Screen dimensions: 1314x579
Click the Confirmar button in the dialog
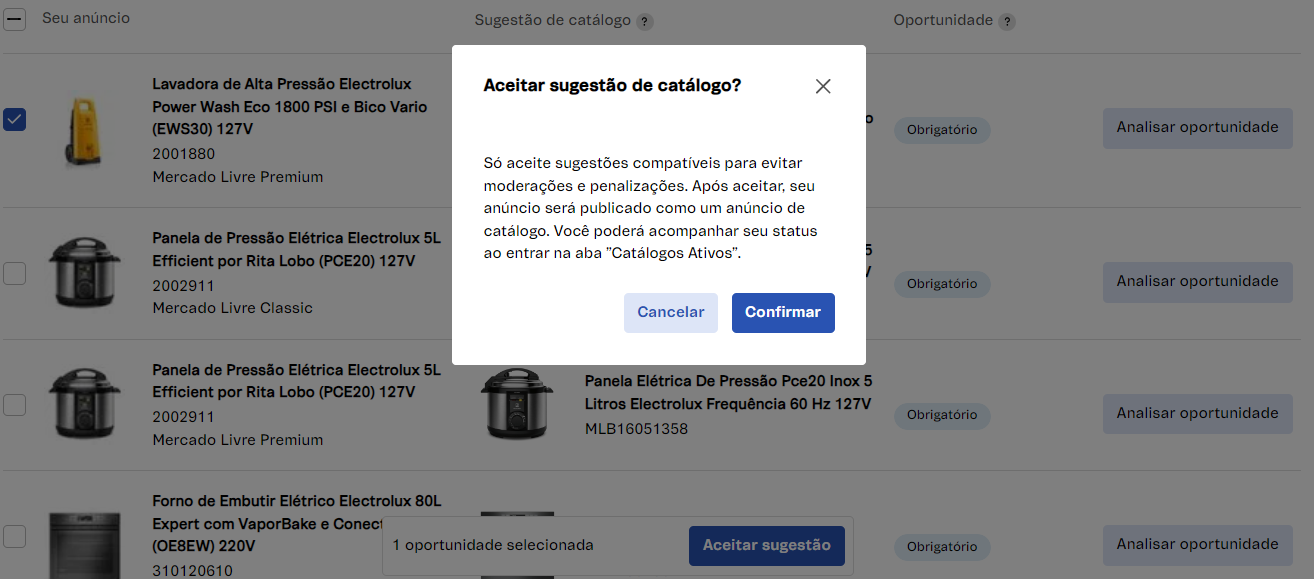(783, 312)
